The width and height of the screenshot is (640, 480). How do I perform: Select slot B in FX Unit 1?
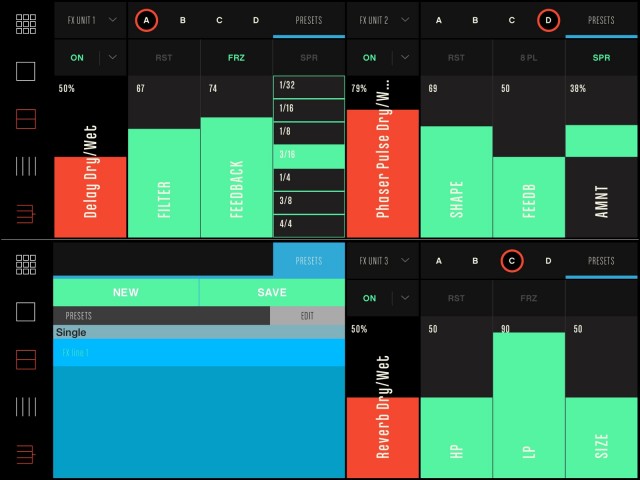182,20
